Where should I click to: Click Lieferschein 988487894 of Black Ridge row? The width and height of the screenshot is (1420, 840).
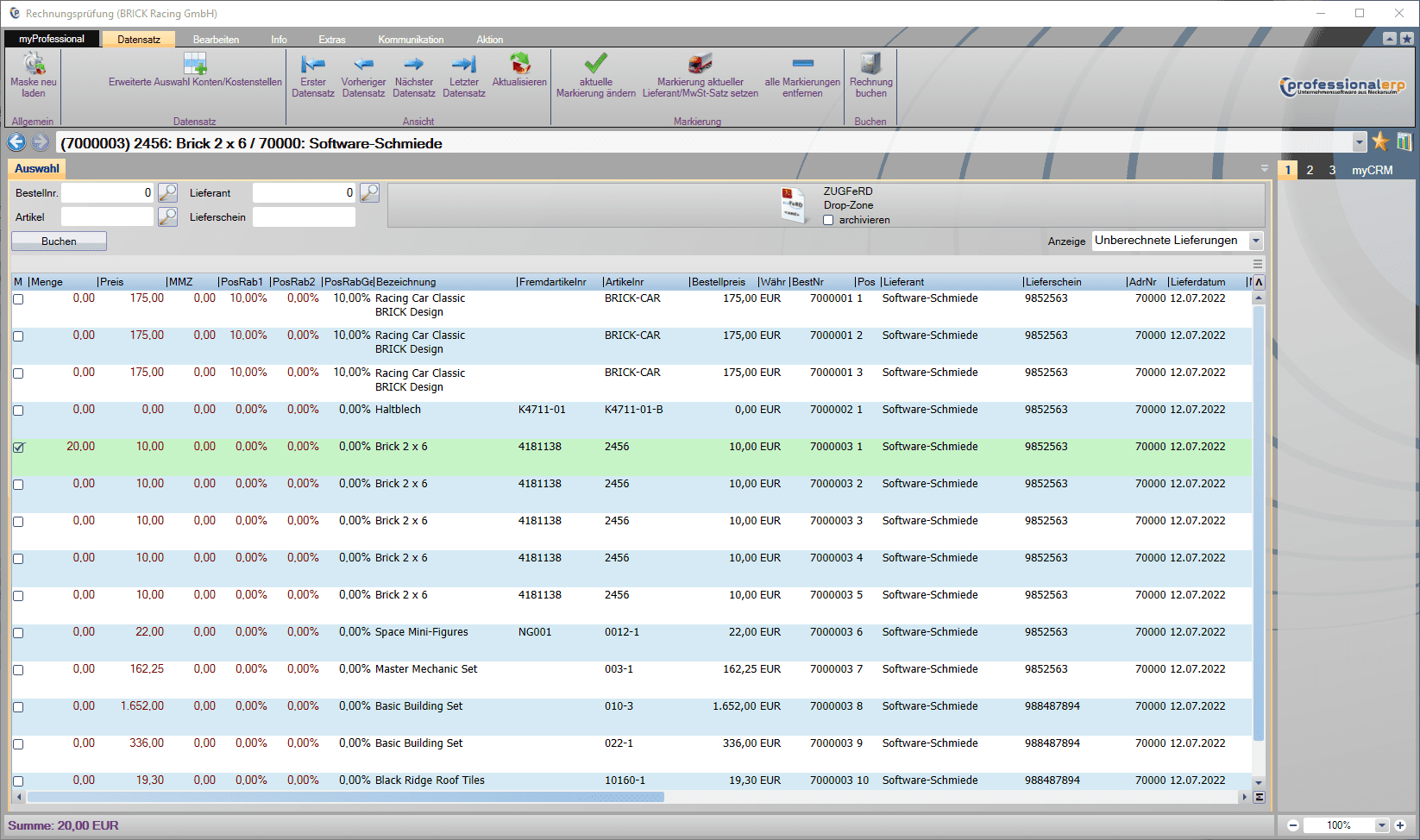click(x=1052, y=780)
